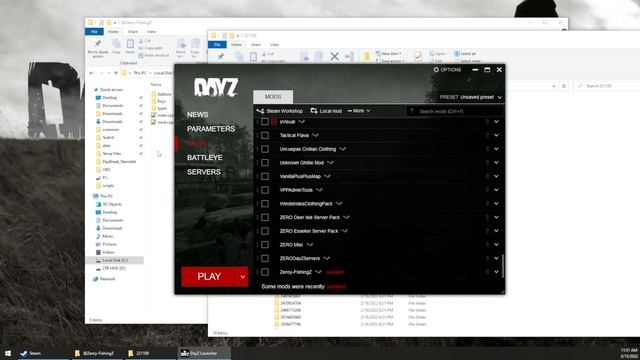This screenshot has width=640, height=360.
Task: Open the NEWS section of the launcher
Action: pyautogui.click(x=198, y=115)
